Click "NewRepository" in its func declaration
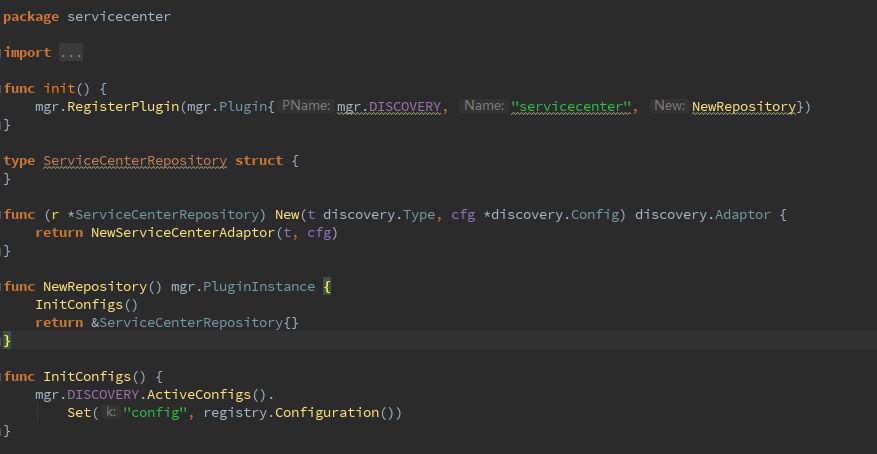The width and height of the screenshot is (877, 454). pos(95,286)
